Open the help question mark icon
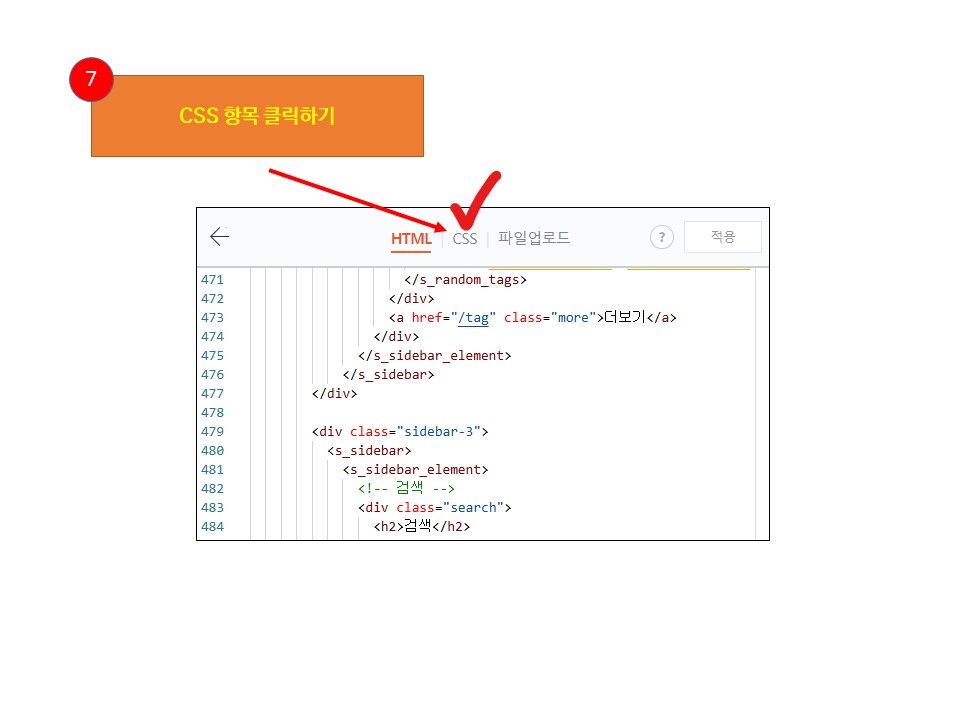This screenshot has width=960, height=720. coord(661,237)
